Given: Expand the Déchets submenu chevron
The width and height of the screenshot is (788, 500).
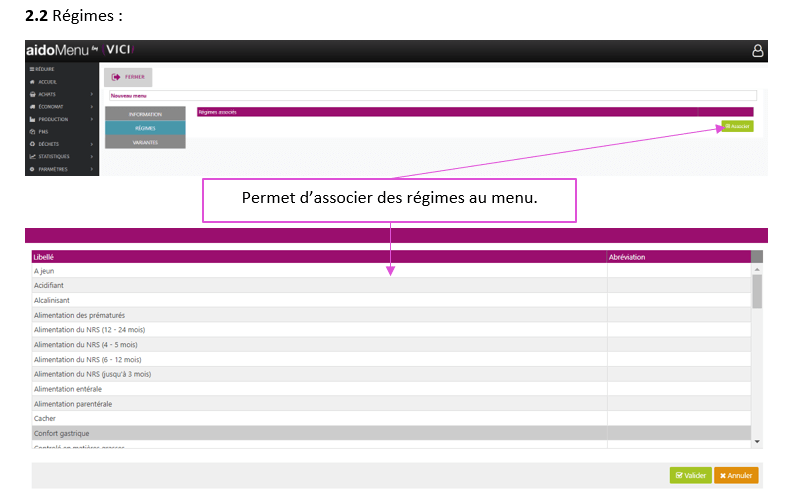Looking at the screenshot, I should coord(91,144).
